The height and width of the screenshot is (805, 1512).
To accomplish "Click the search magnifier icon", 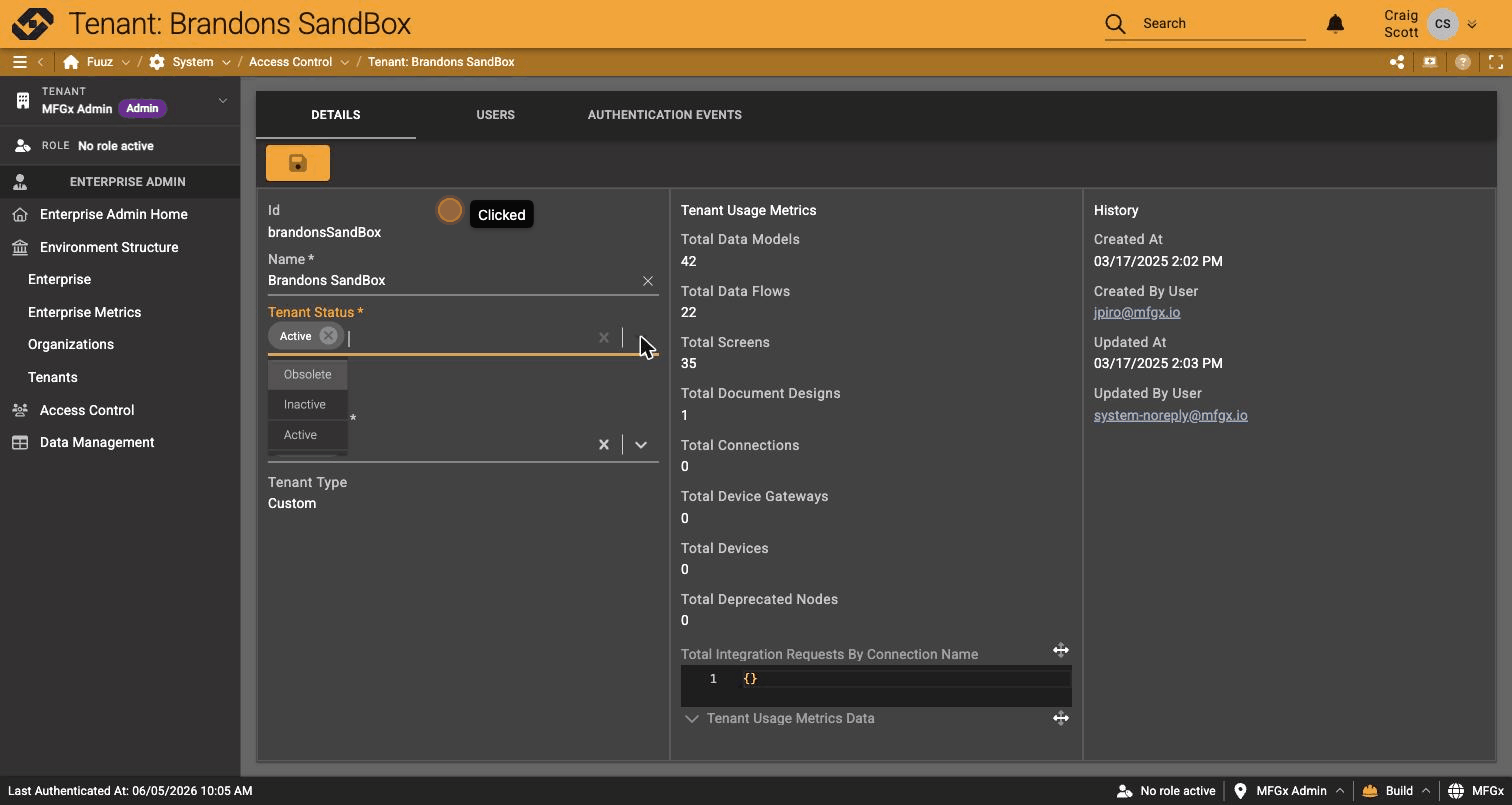I will coord(1116,23).
